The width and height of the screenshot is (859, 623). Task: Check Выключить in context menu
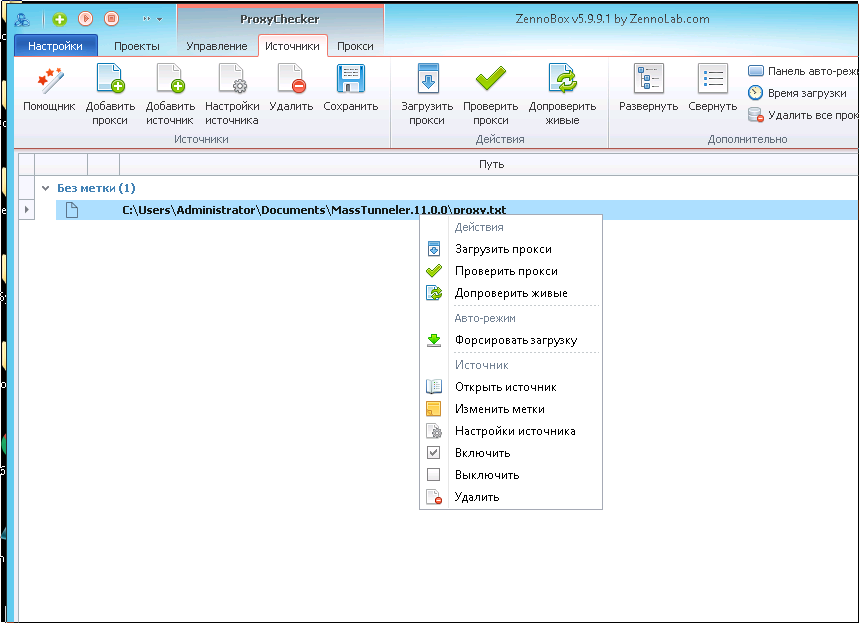click(511, 475)
